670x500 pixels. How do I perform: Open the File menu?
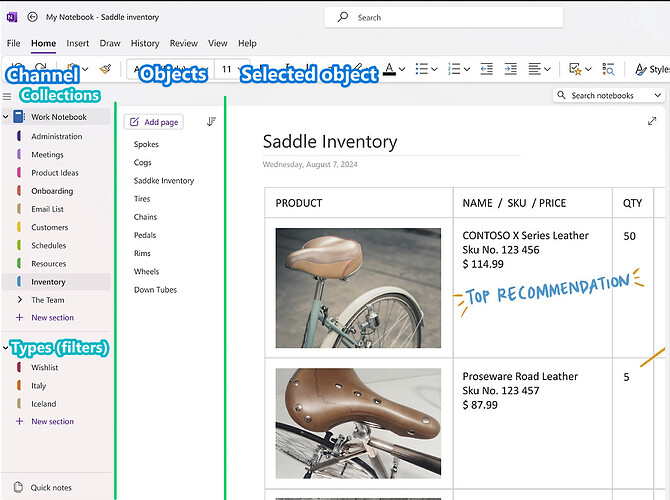coord(13,43)
